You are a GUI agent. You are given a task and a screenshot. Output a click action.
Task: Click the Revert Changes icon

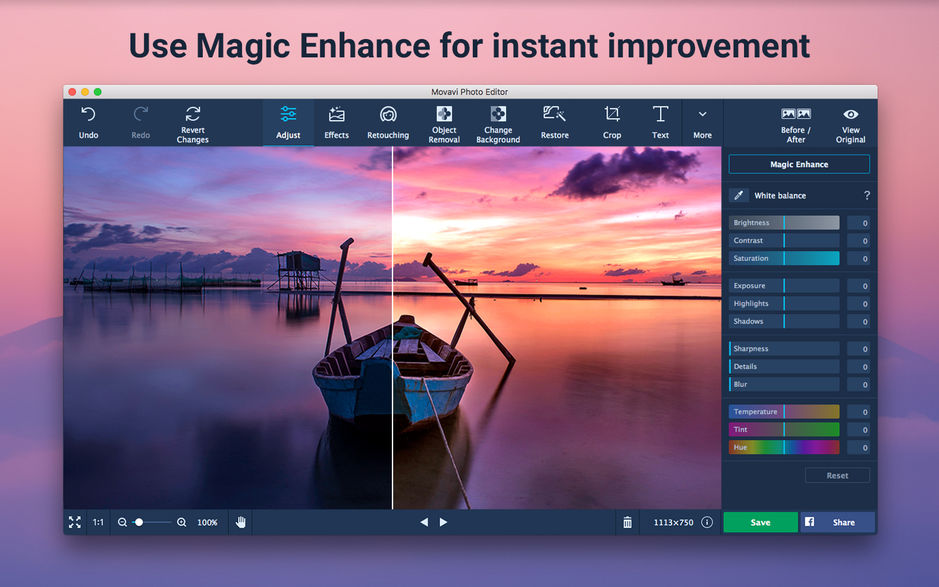(191, 115)
